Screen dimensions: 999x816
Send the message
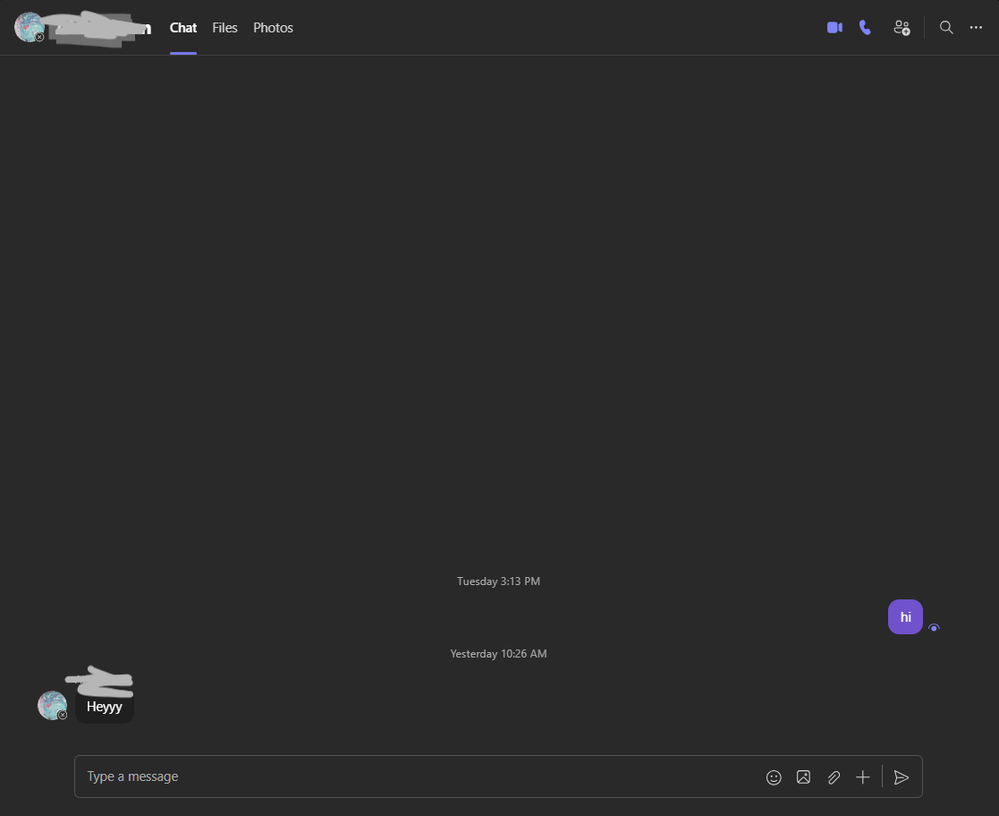[901, 777]
